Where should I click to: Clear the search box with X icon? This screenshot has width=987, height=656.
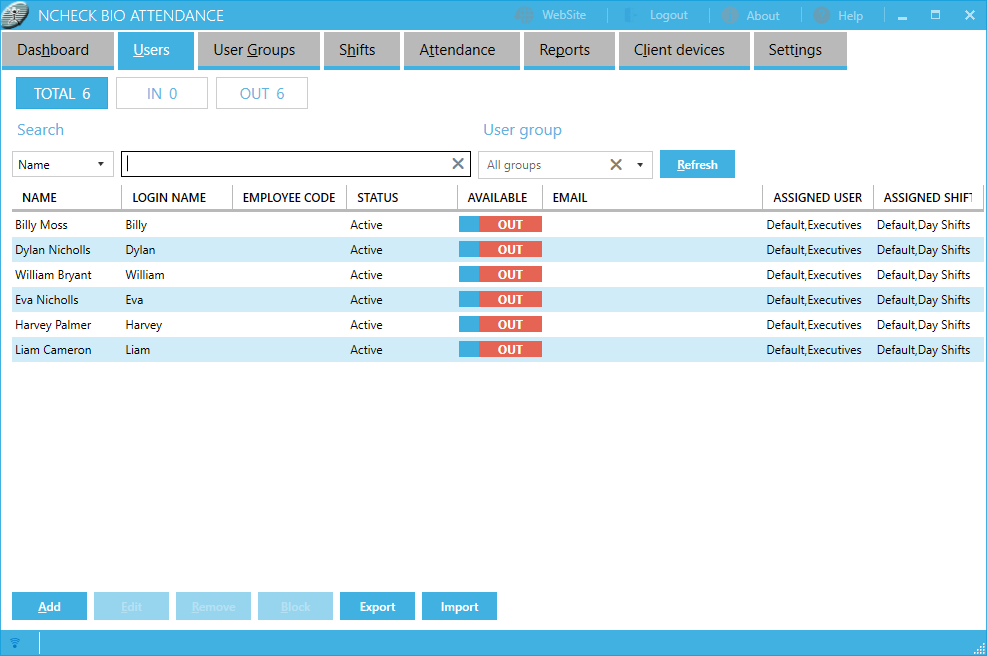(x=458, y=164)
